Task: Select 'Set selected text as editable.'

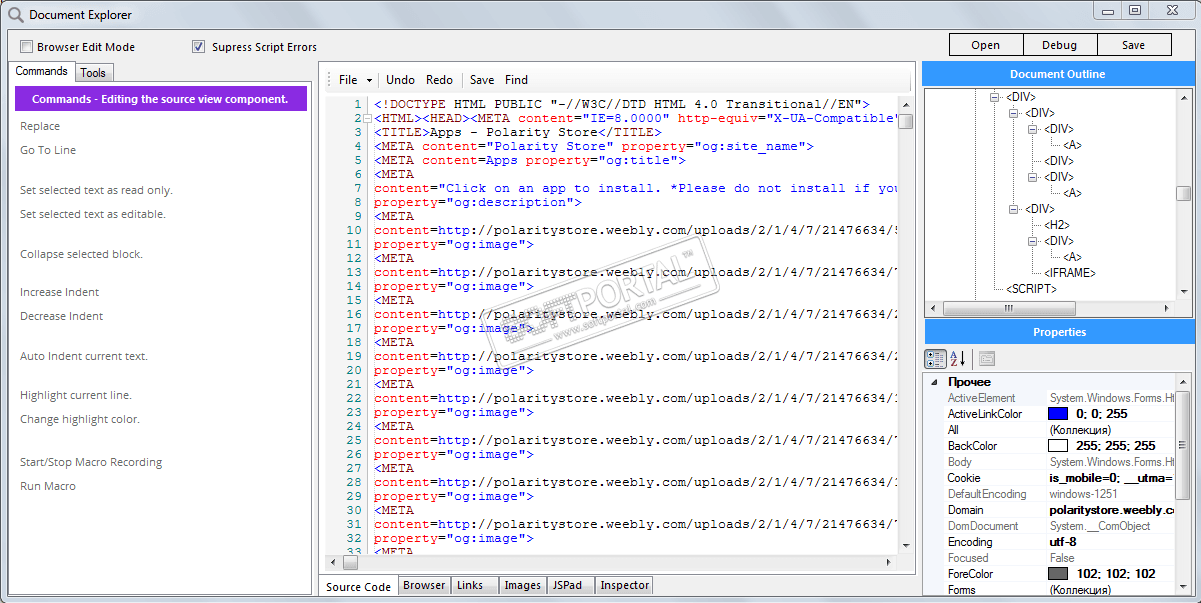Action: coord(93,214)
